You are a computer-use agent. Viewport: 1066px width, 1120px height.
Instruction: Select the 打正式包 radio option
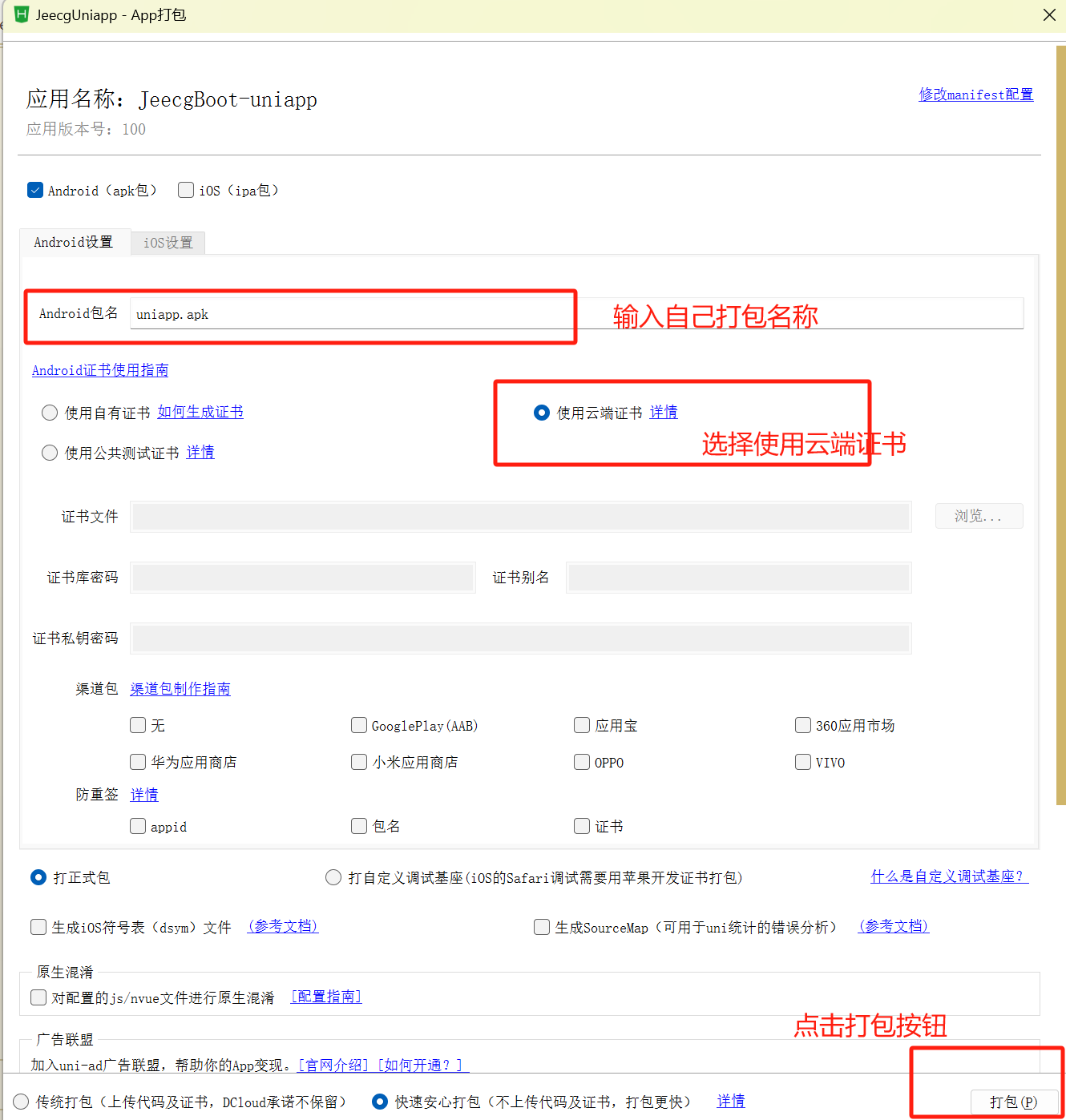(x=38, y=877)
